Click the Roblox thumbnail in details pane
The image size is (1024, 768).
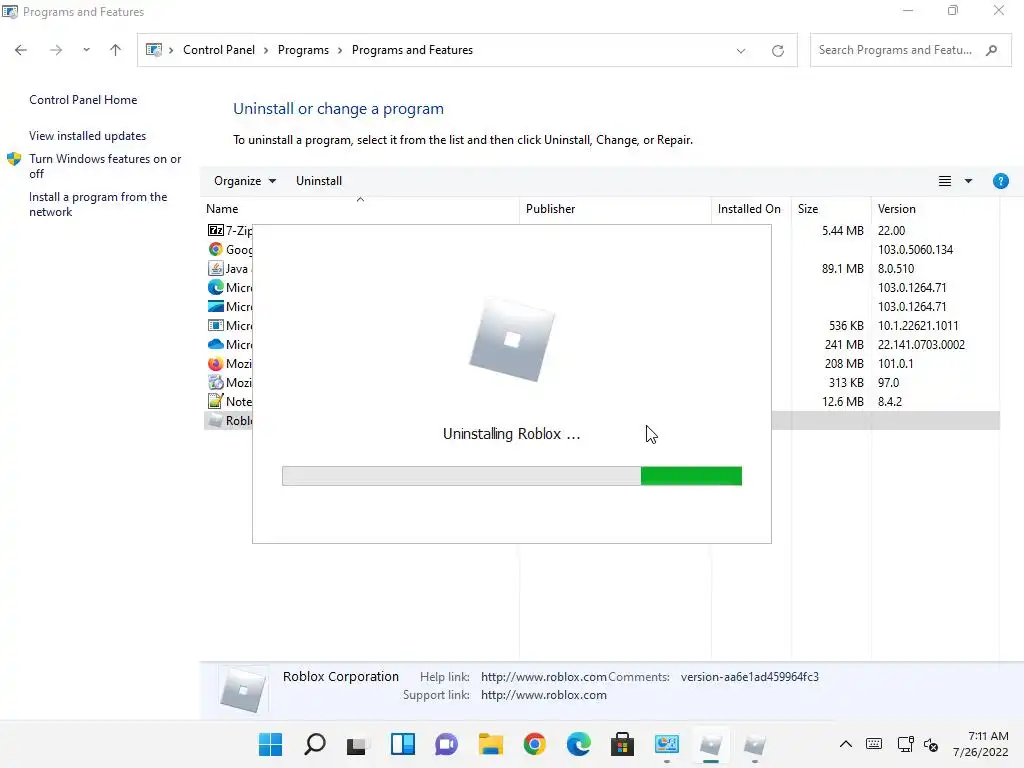(243, 690)
